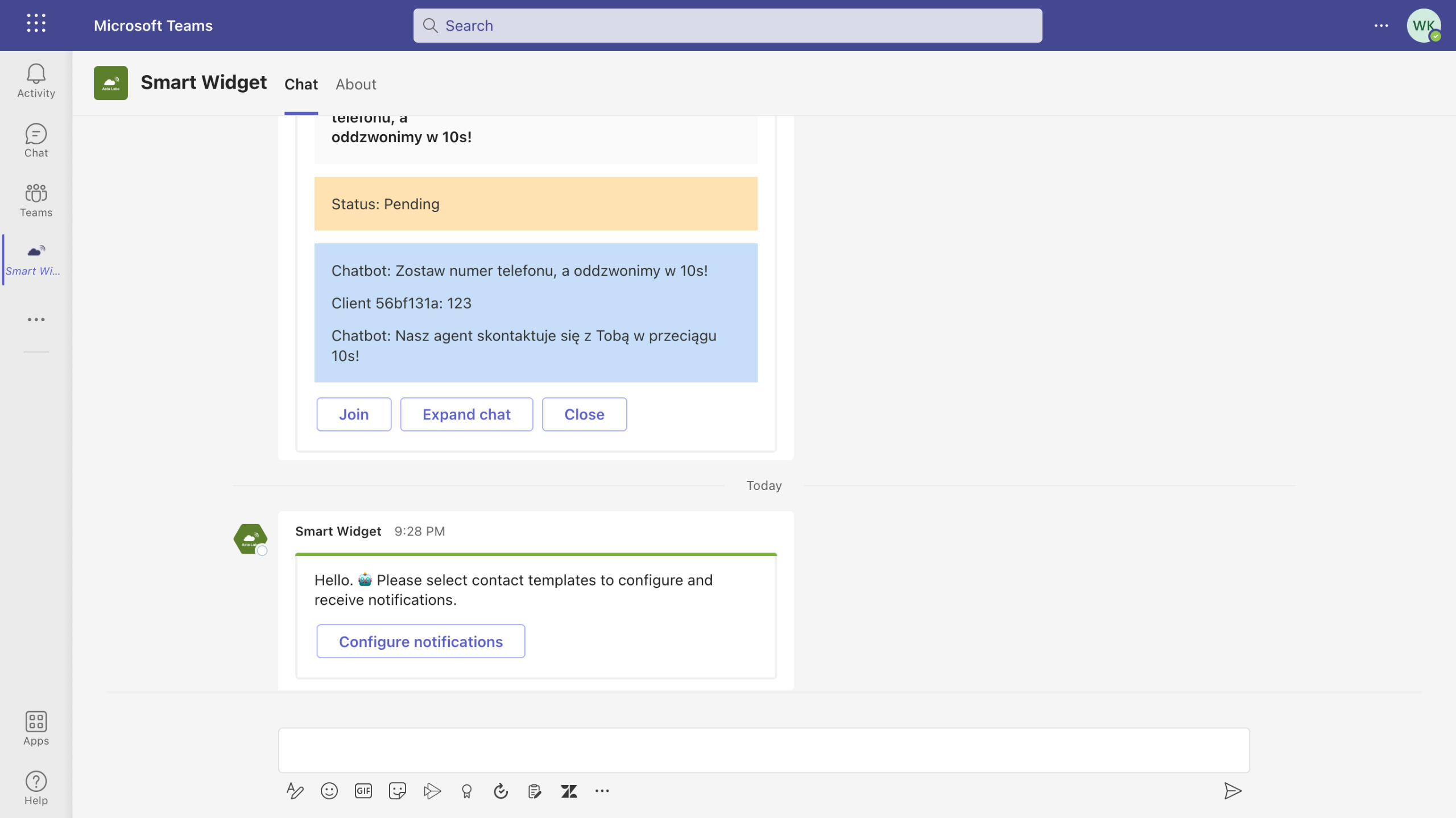Click the search magnifier icon

(431, 26)
